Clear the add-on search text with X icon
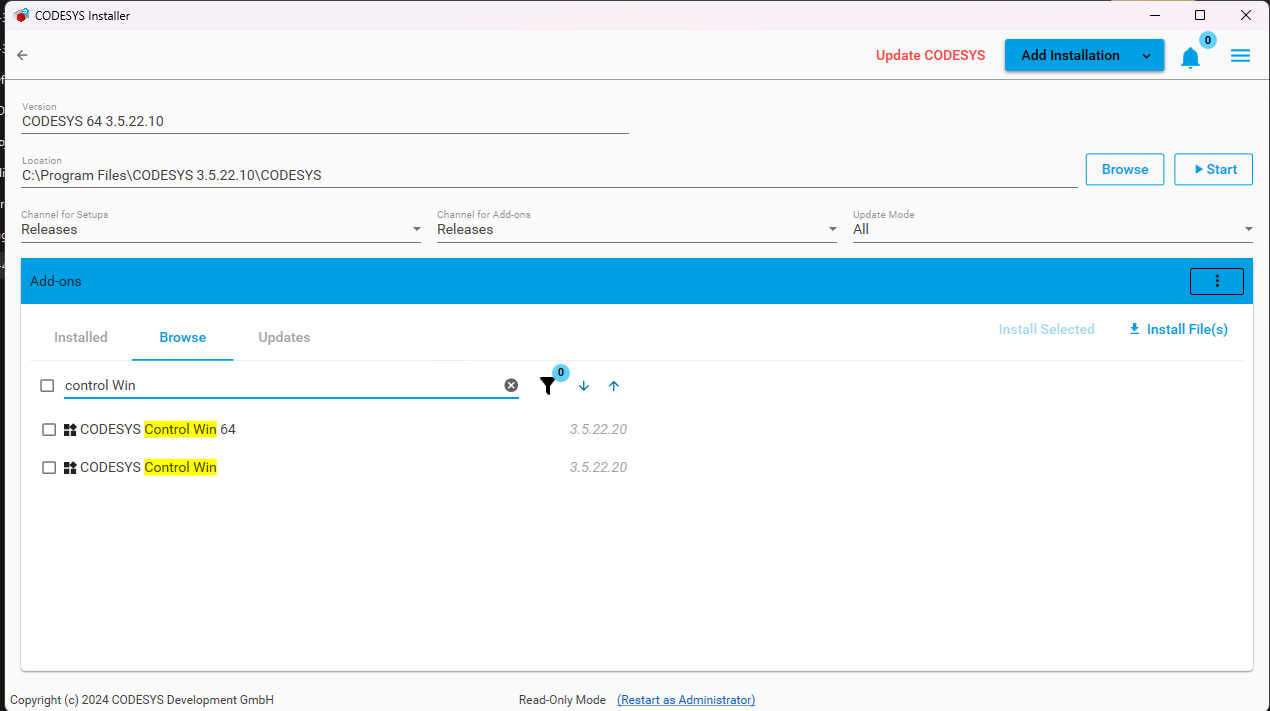Viewport: 1270px width, 711px height. pyautogui.click(x=511, y=385)
